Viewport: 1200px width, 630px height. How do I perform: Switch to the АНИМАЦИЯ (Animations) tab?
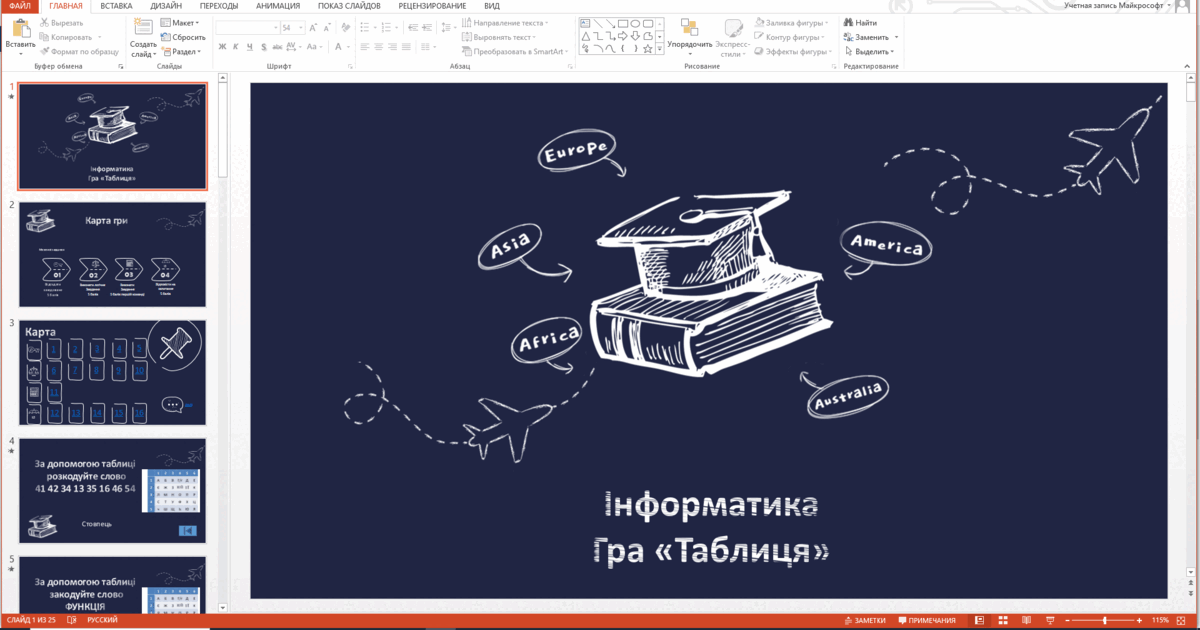(x=279, y=6)
